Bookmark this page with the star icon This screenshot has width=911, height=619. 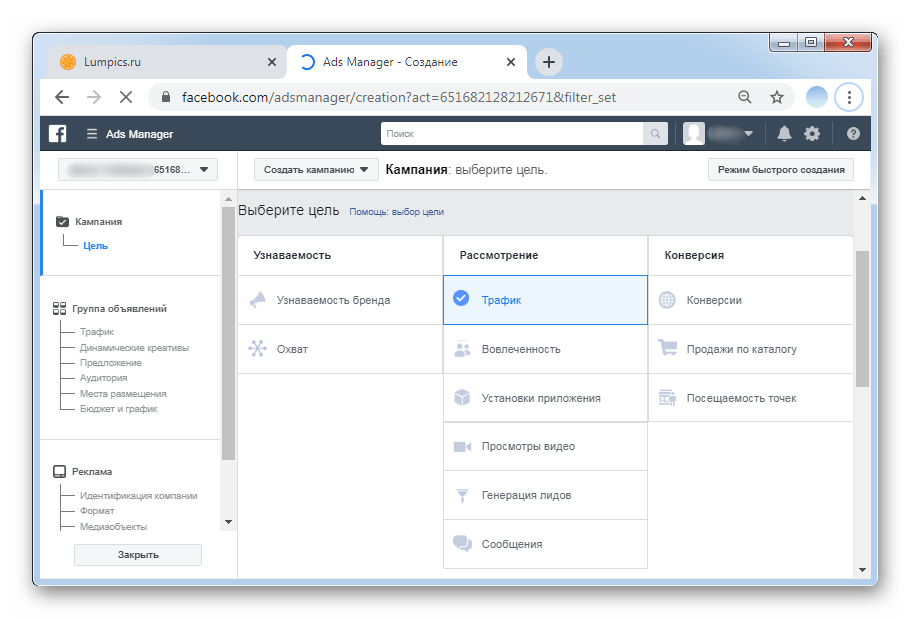tap(777, 97)
